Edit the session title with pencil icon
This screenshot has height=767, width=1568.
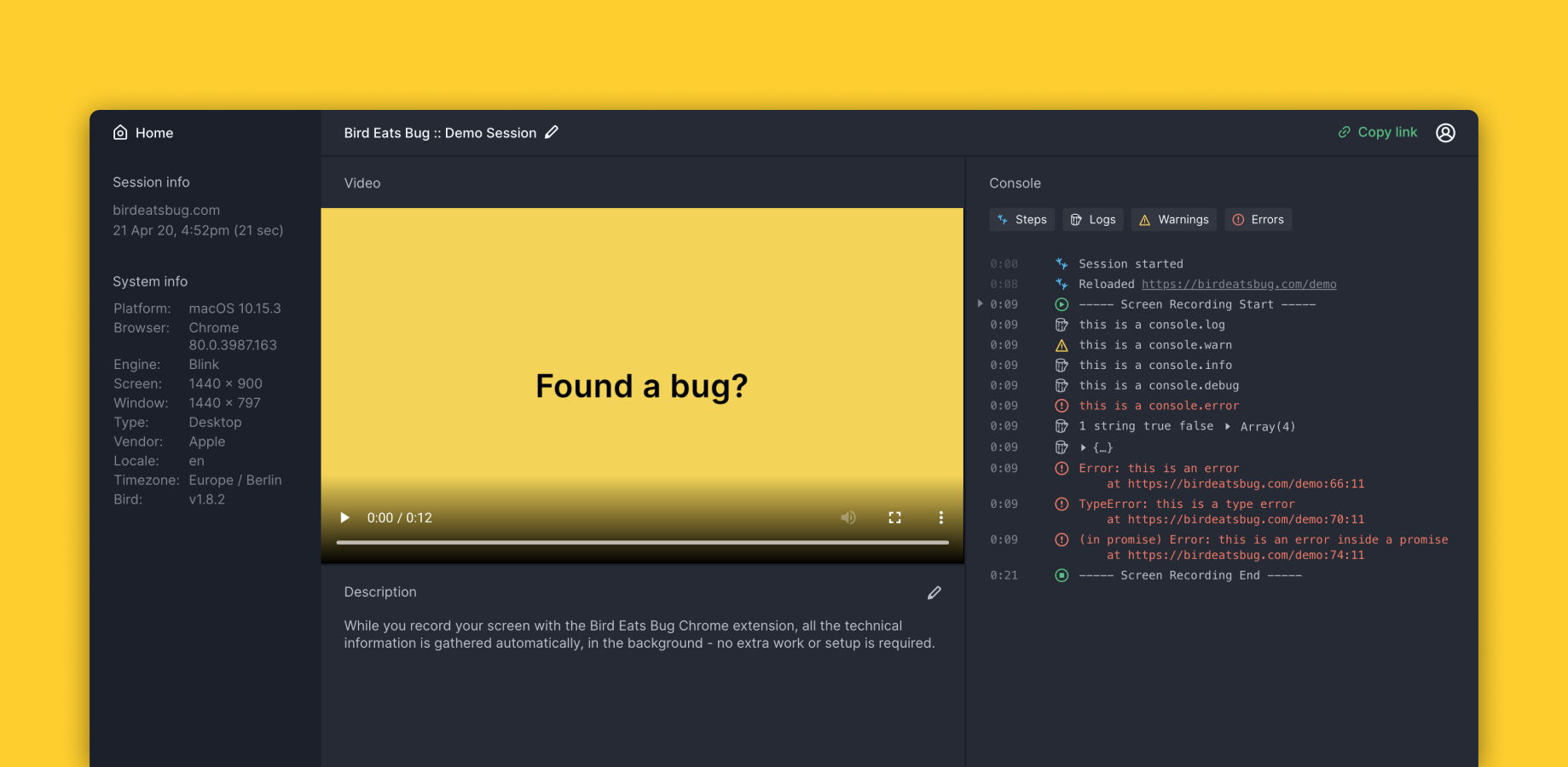click(552, 132)
